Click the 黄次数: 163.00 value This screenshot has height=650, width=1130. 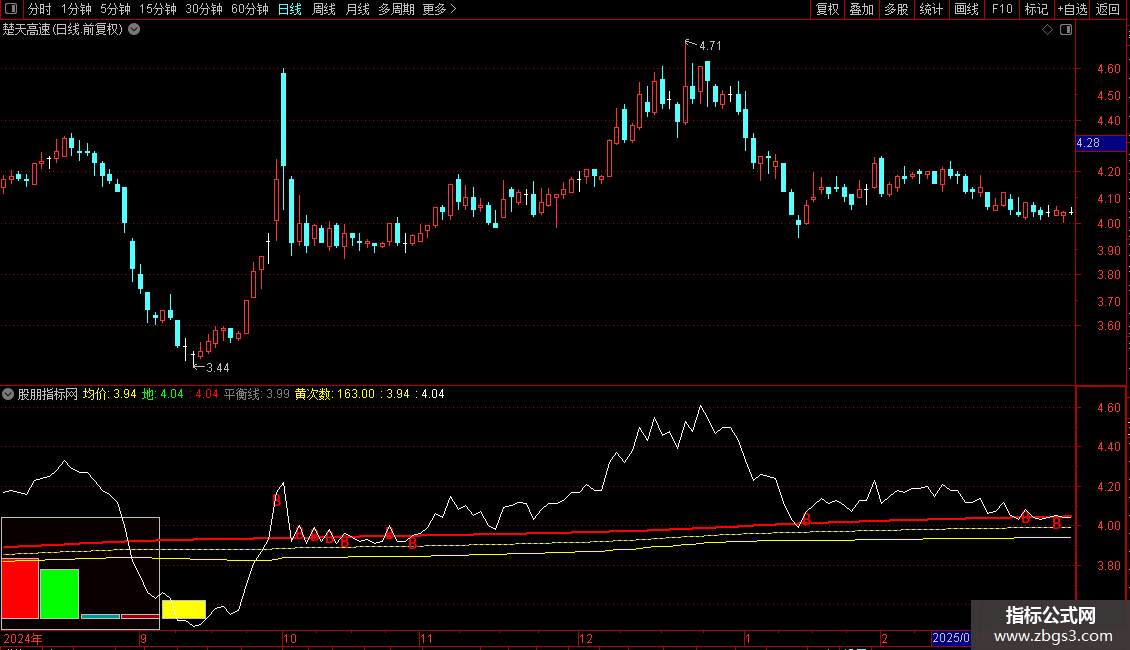coord(335,394)
